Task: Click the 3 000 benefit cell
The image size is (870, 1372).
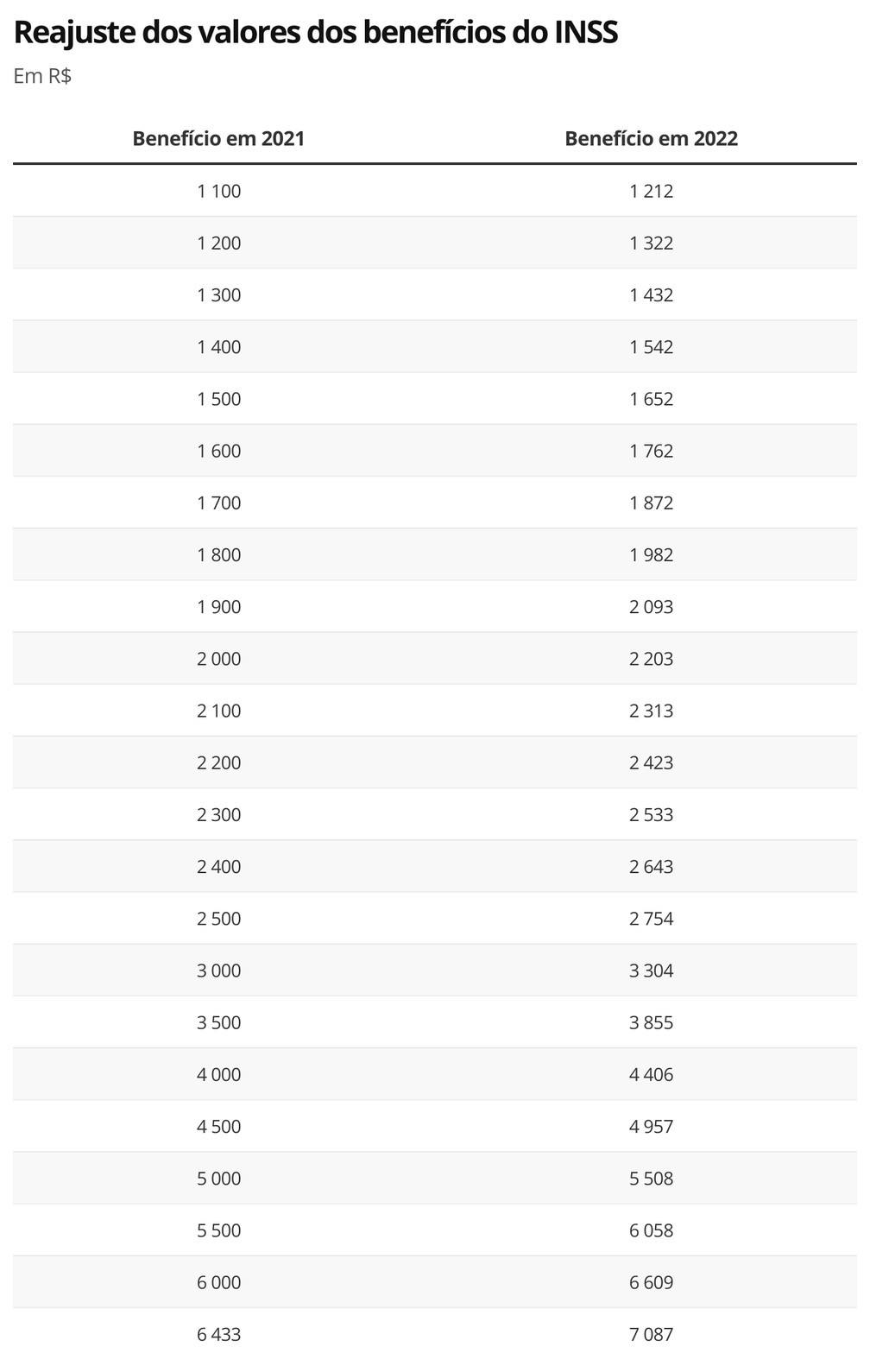Action: (x=219, y=971)
